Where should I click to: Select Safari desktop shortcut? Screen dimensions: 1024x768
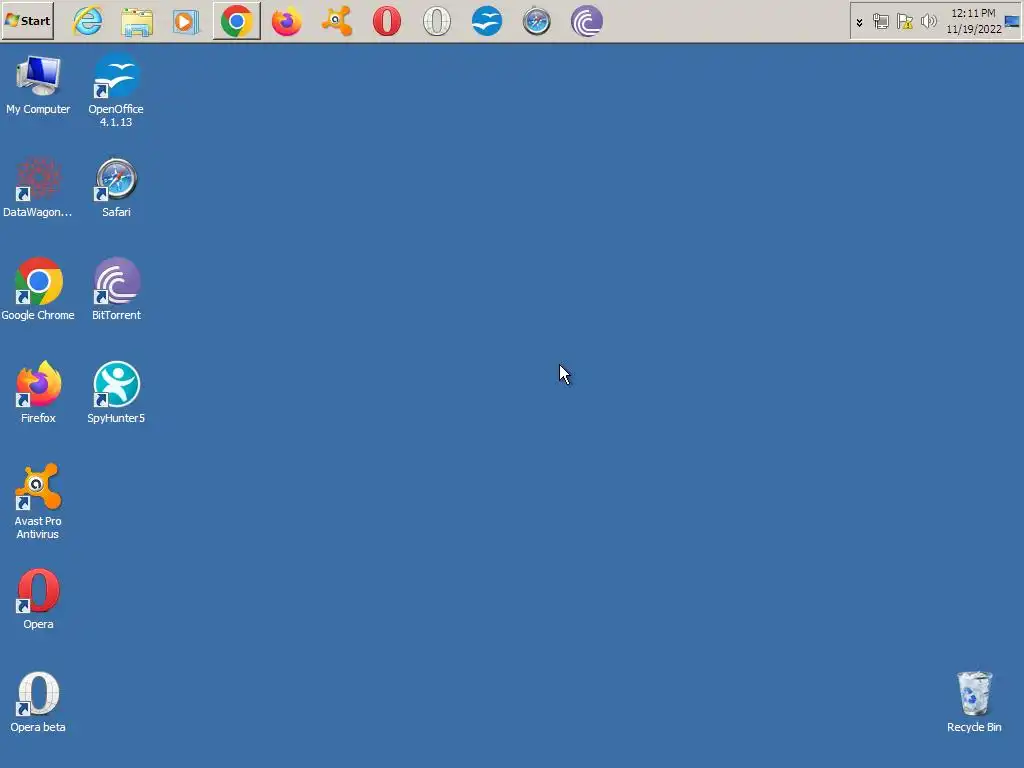tap(116, 187)
